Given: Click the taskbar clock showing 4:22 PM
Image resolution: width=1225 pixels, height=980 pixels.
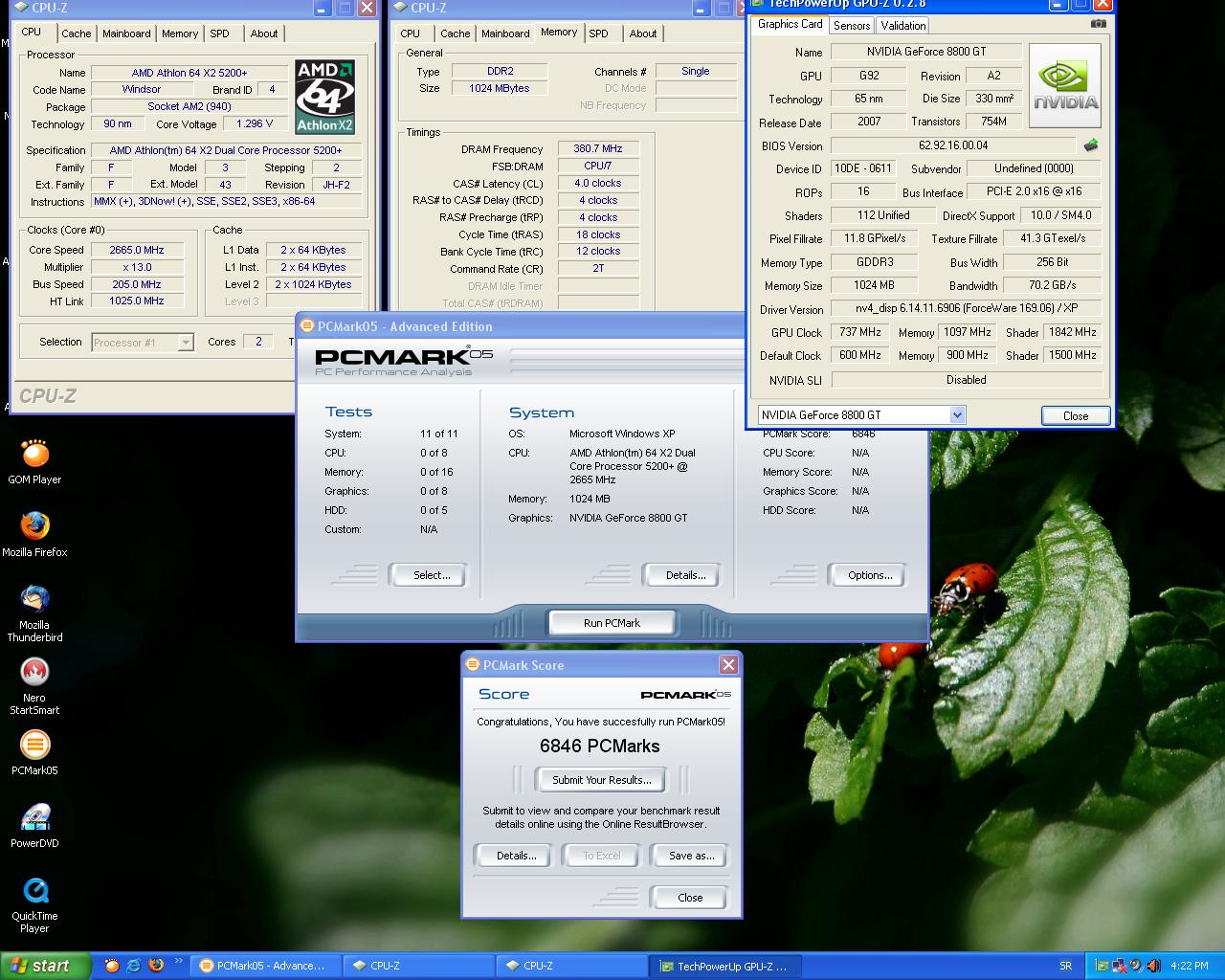Looking at the screenshot, I should pos(1189,966).
